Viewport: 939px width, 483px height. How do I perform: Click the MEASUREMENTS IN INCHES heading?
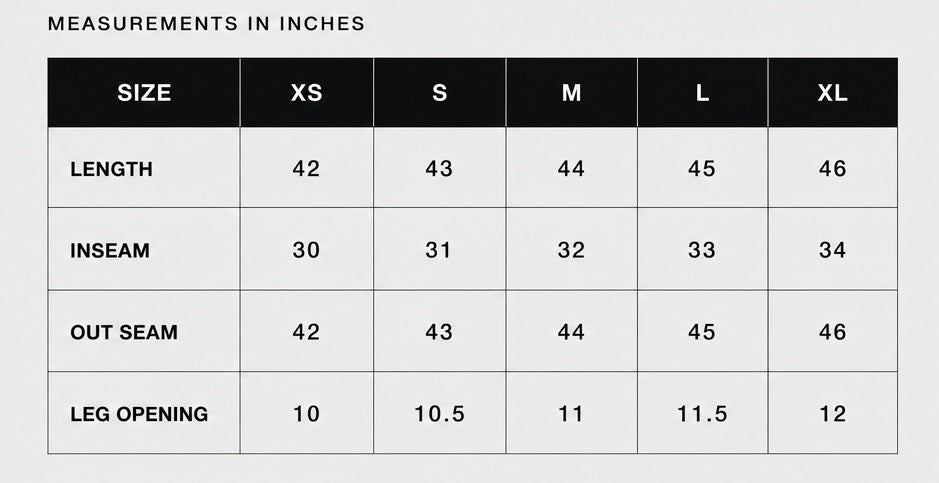206,24
